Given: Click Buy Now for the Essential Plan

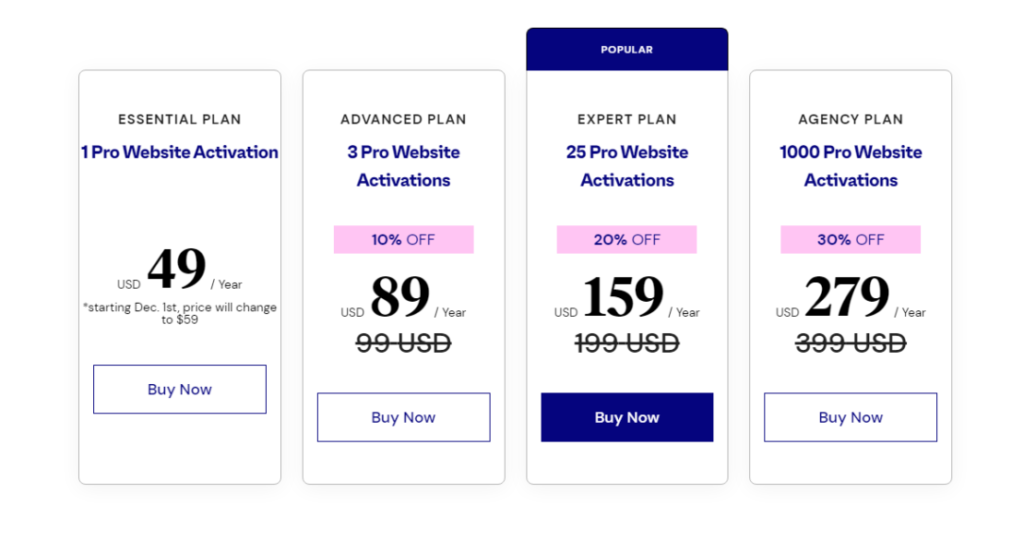Looking at the screenshot, I should [x=180, y=389].
